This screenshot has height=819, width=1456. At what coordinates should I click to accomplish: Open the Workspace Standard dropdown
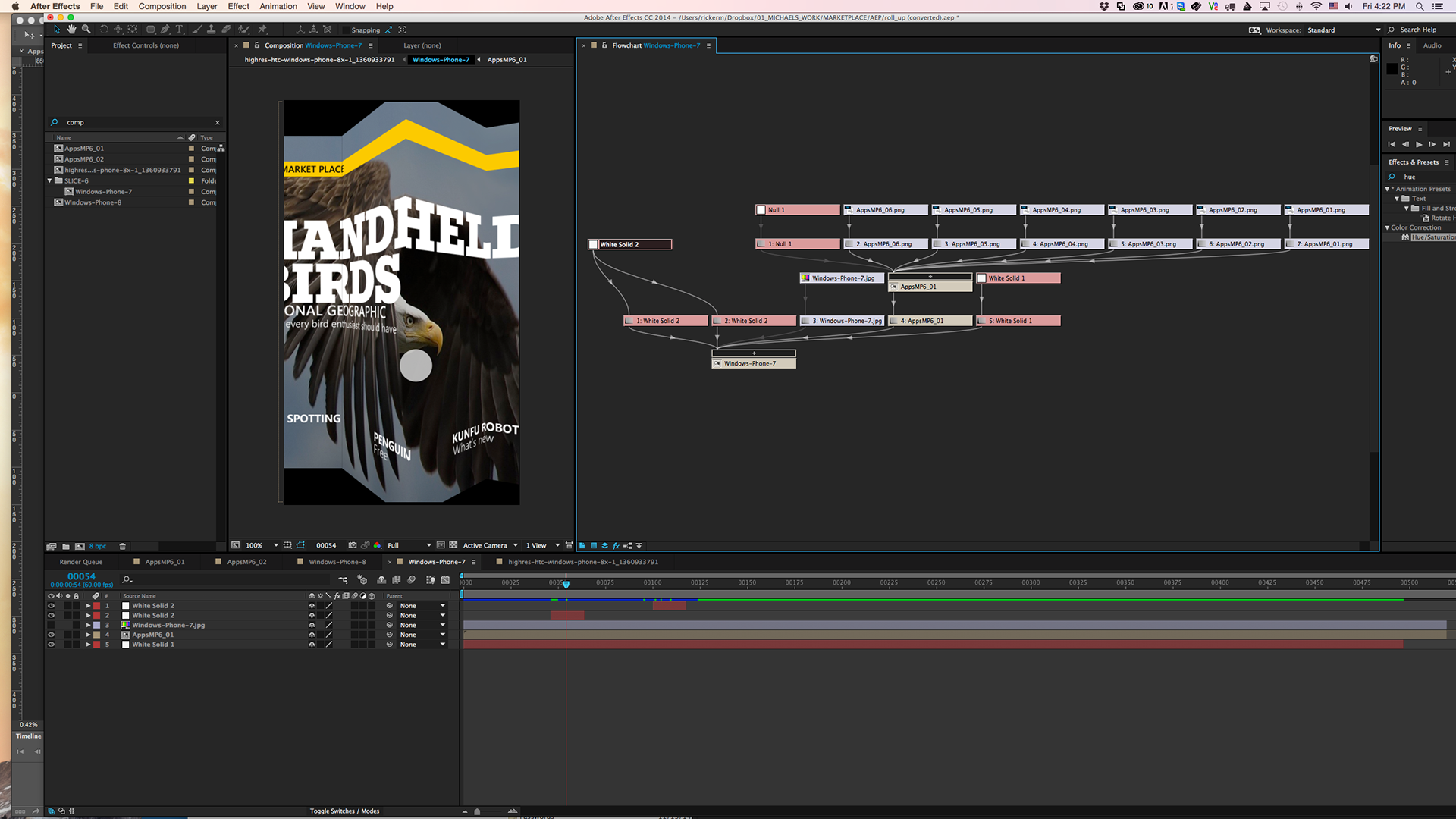point(1344,30)
